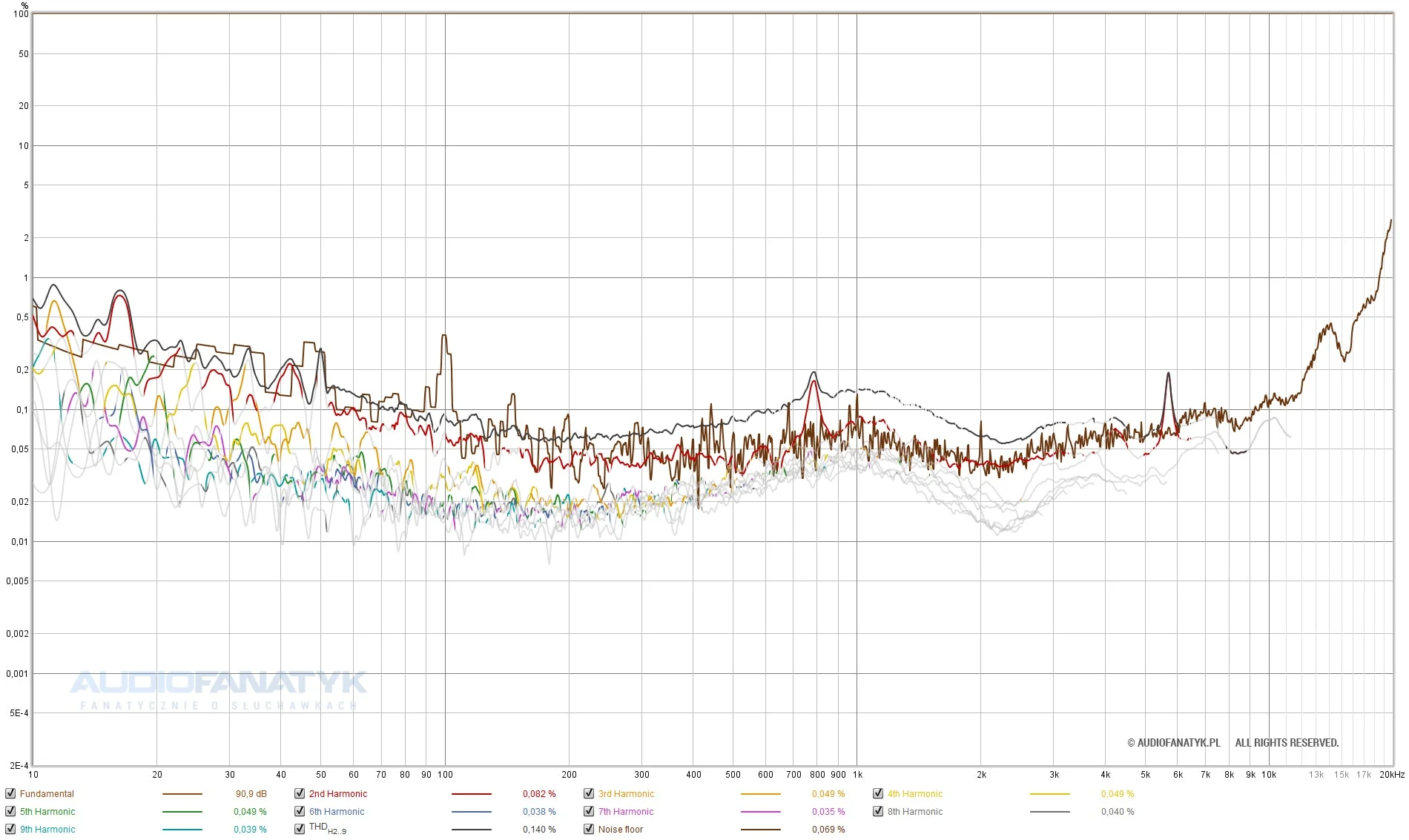Click the © AUDIOFANATYK.PL copyright text
Image resolution: width=1409 pixels, height=840 pixels.
(1173, 742)
